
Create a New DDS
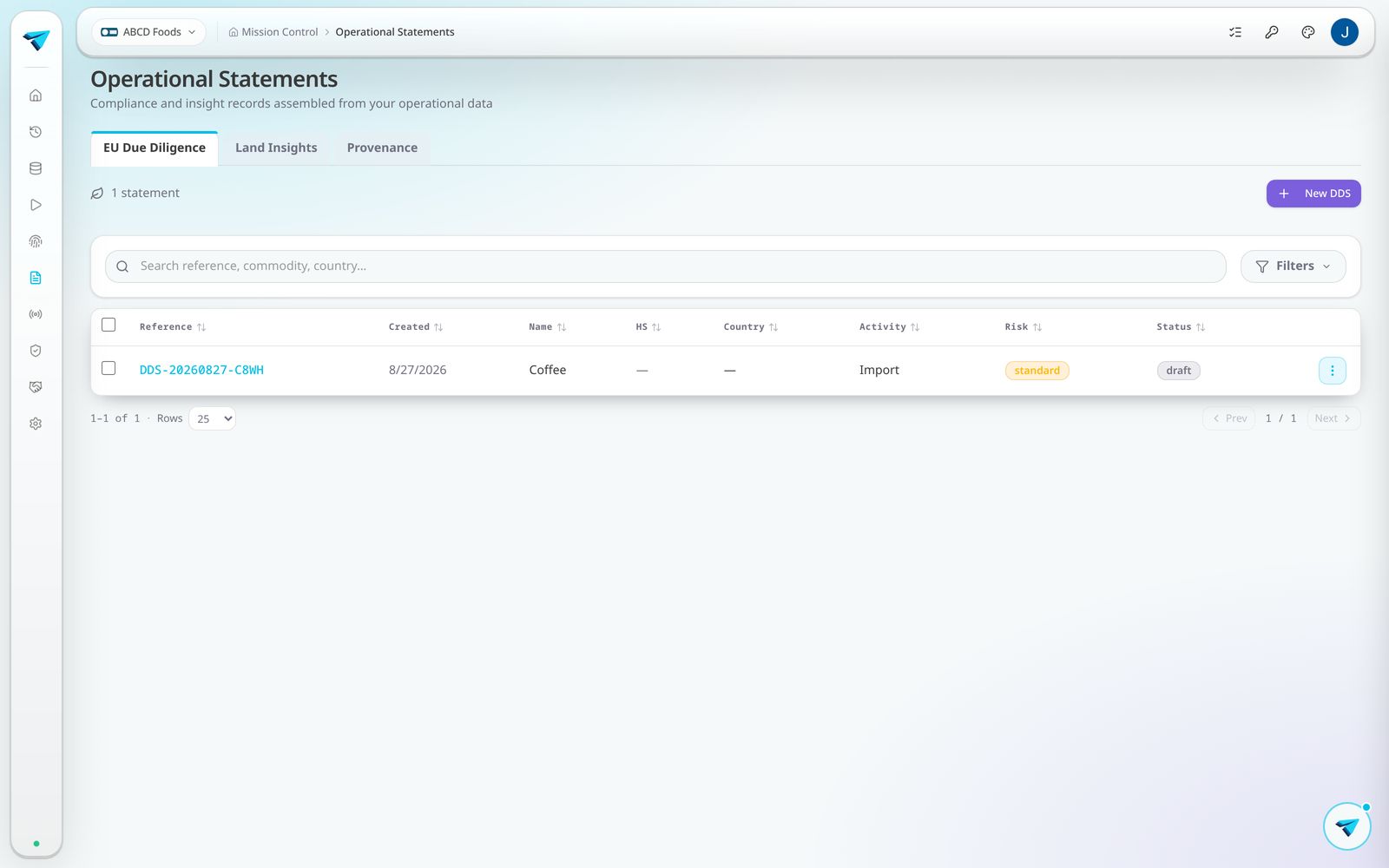(1313, 194)
